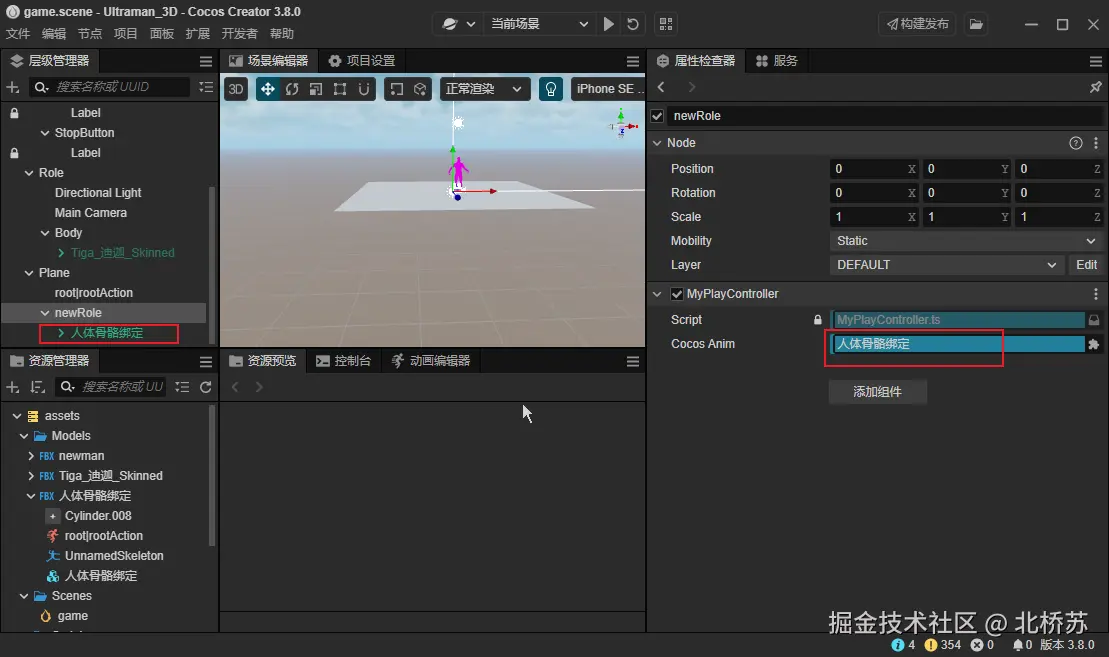Go back in inspector history
Image resolution: width=1109 pixels, height=657 pixels.
click(x=661, y=87)
